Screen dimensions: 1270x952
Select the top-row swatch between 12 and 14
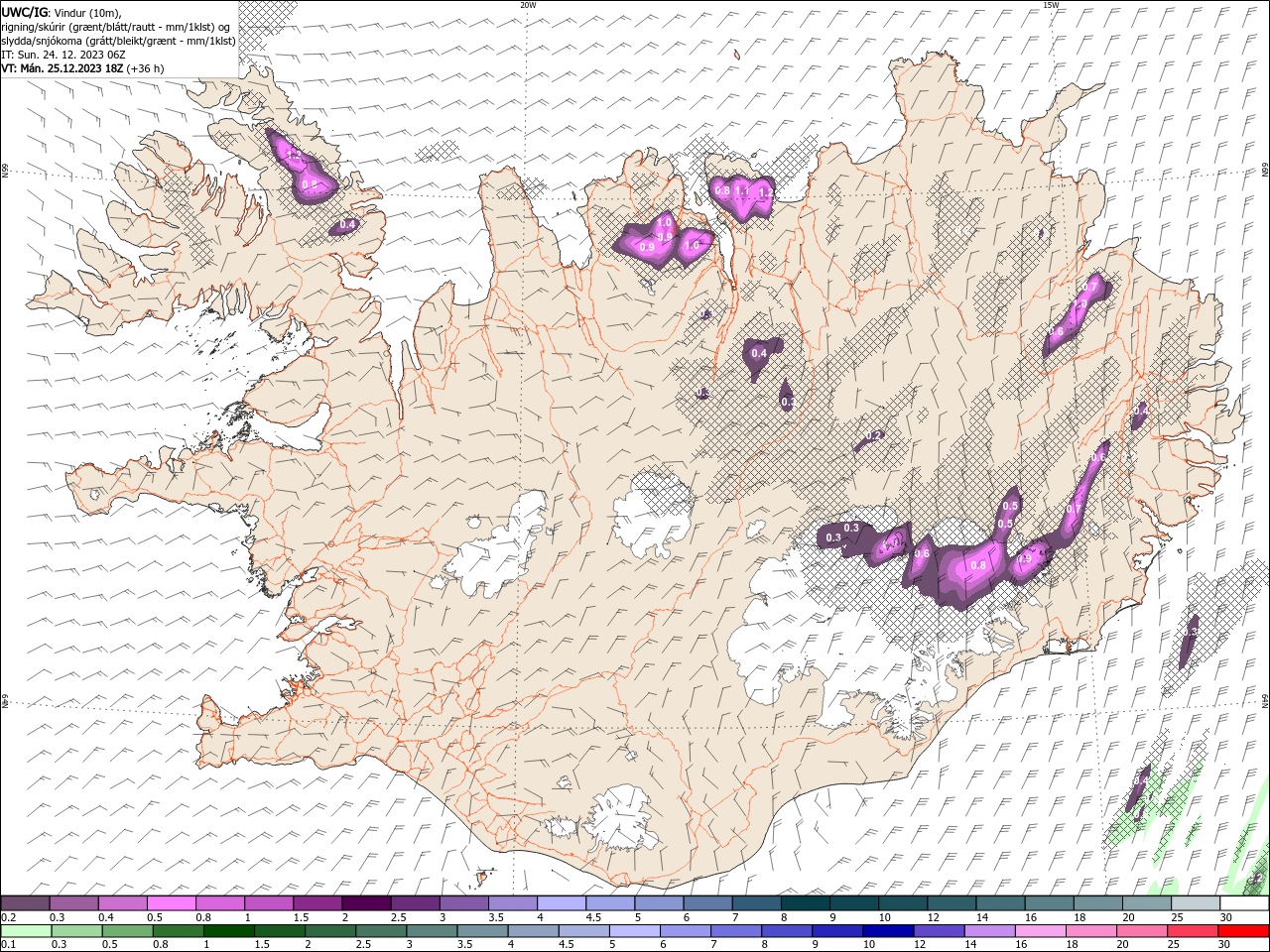point(952,903)
